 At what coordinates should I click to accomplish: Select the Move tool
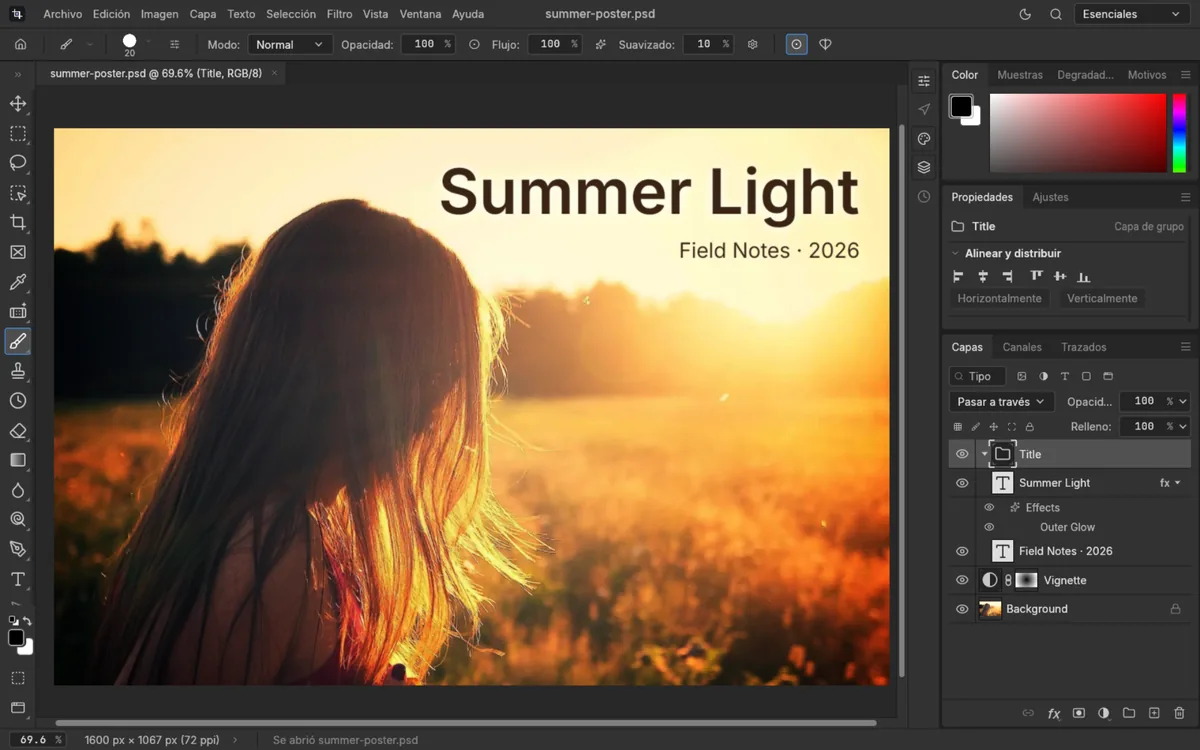click(x=18, y=104)
